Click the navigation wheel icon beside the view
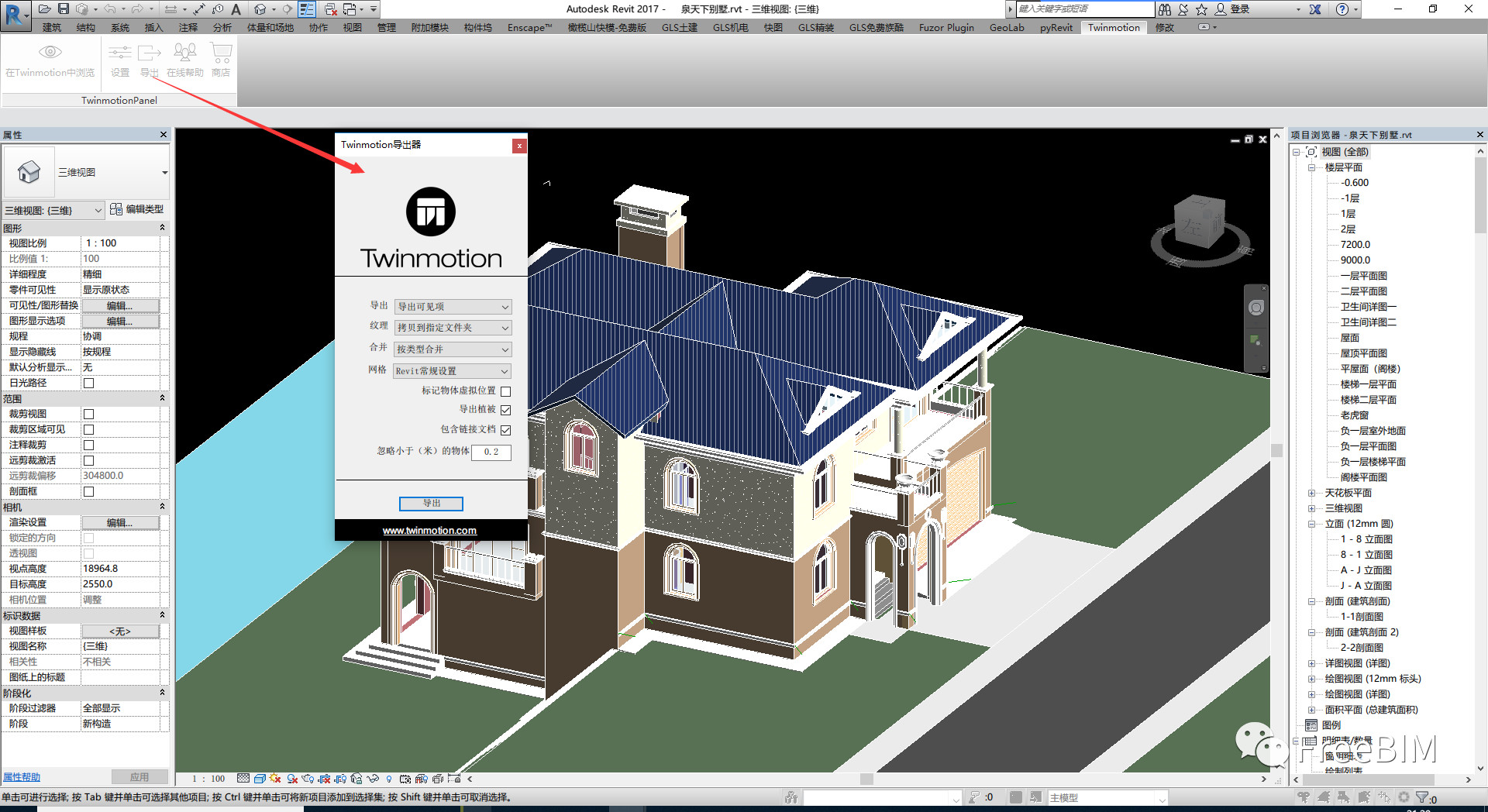1488x812 pixels. 1255,308
